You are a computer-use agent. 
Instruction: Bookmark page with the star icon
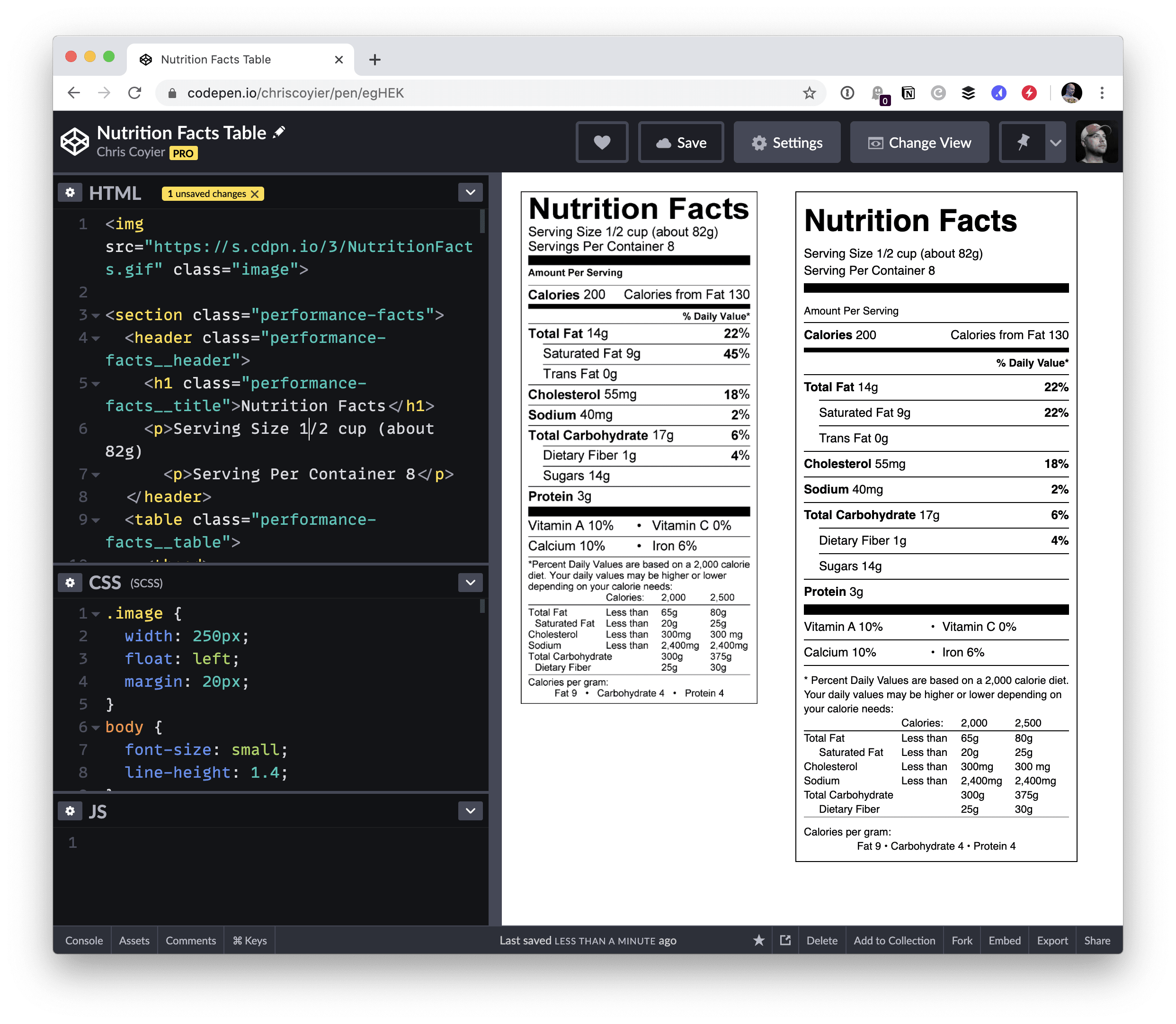pos(809,93)
